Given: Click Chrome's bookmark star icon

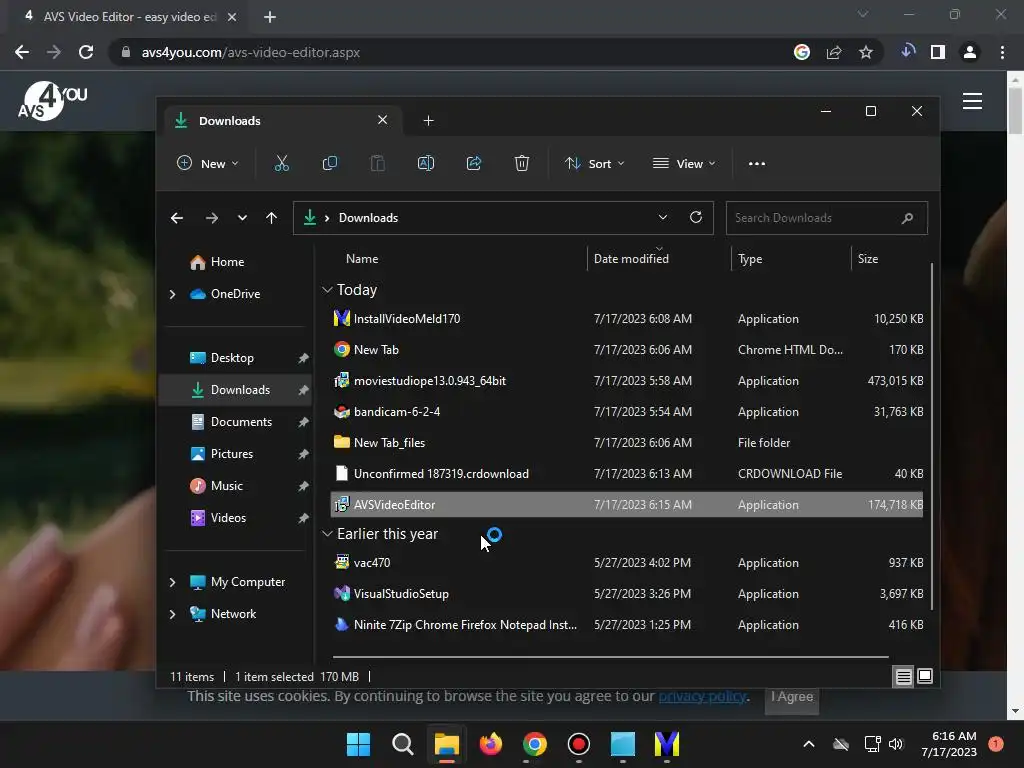Looking at the screenshot, I should point(866,52).
